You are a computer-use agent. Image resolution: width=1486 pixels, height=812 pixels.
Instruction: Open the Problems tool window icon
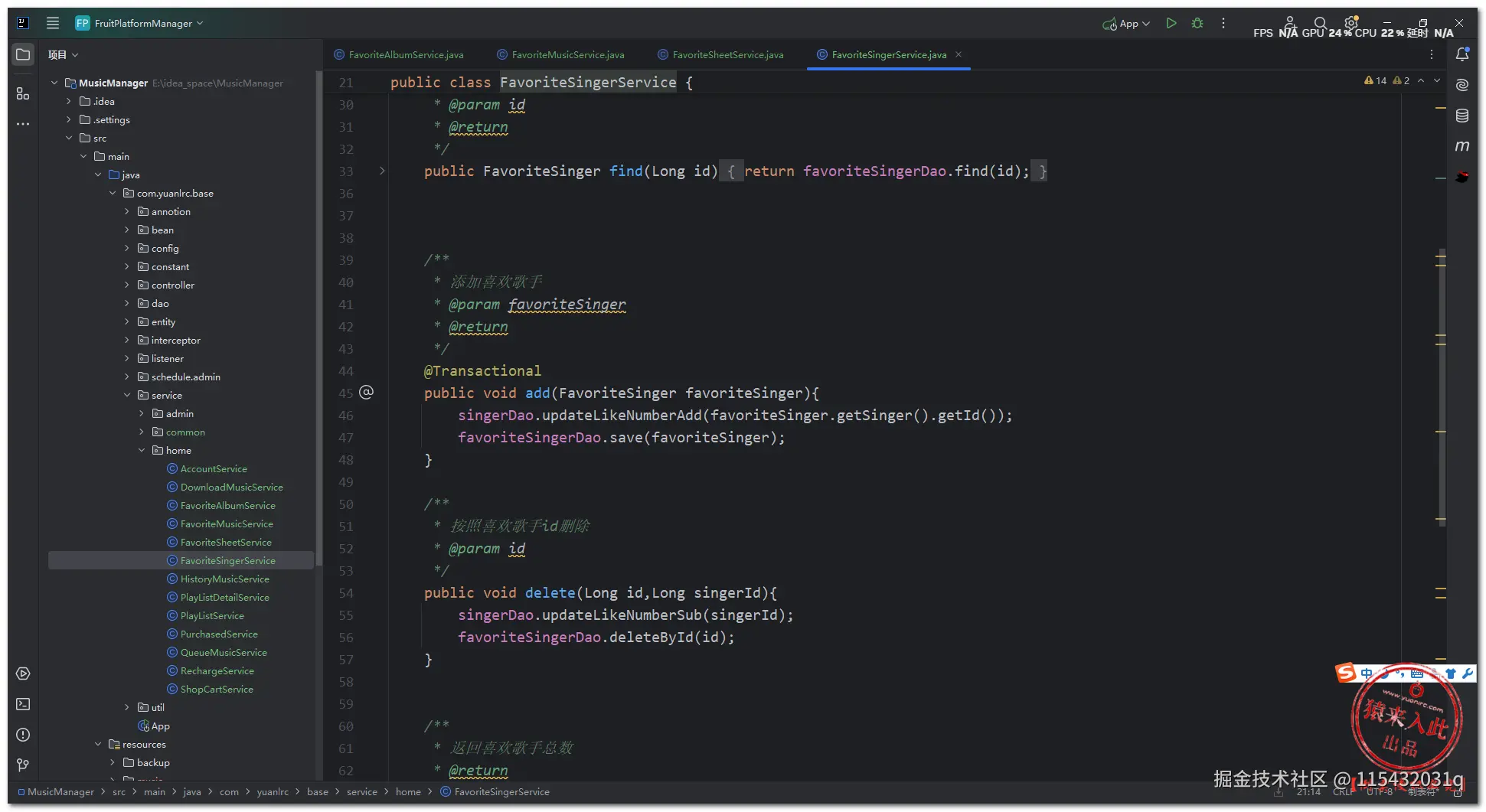click(x=23, y=735)
